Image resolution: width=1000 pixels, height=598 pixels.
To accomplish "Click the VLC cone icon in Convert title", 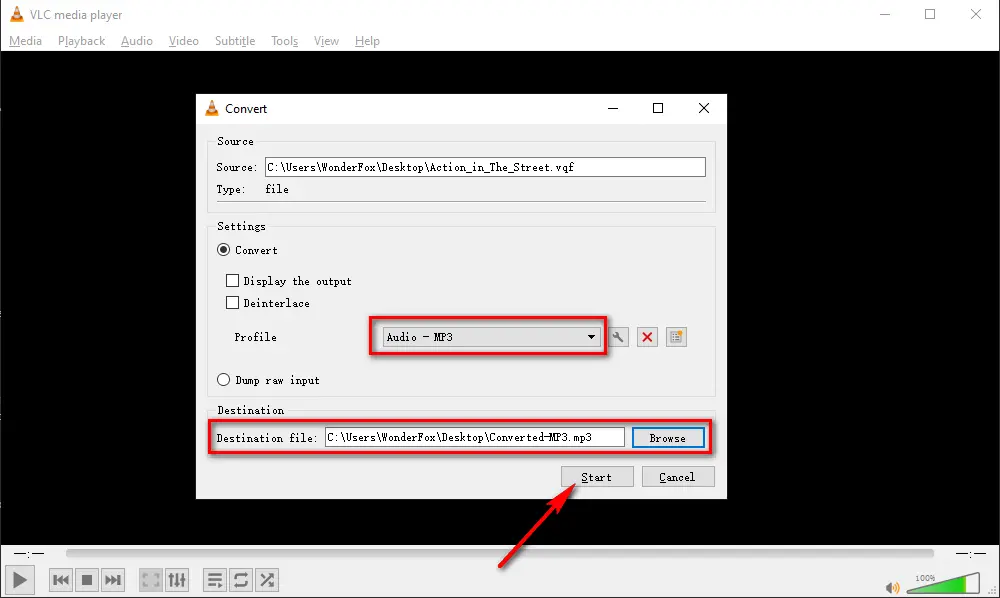I will (212, 108).
